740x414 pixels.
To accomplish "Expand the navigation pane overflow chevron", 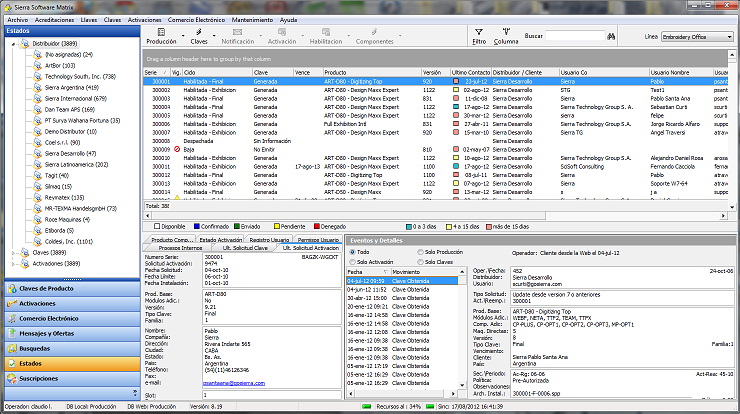I will [135, 393].
